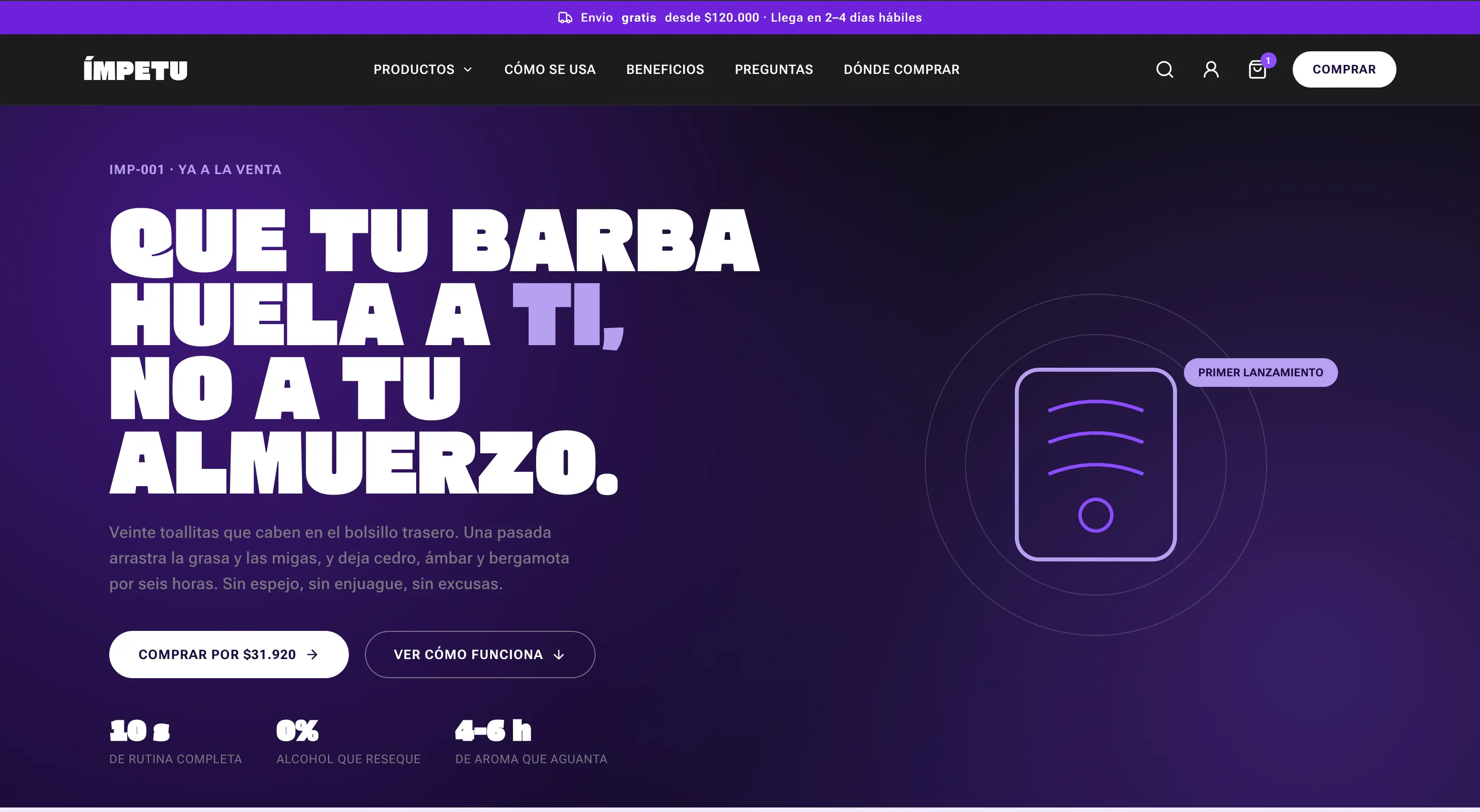Image resolution: width=1480 pixels, height=812 pixels.
Task: Click the cart badge showing 1
Action: (x=1268, y=60)
